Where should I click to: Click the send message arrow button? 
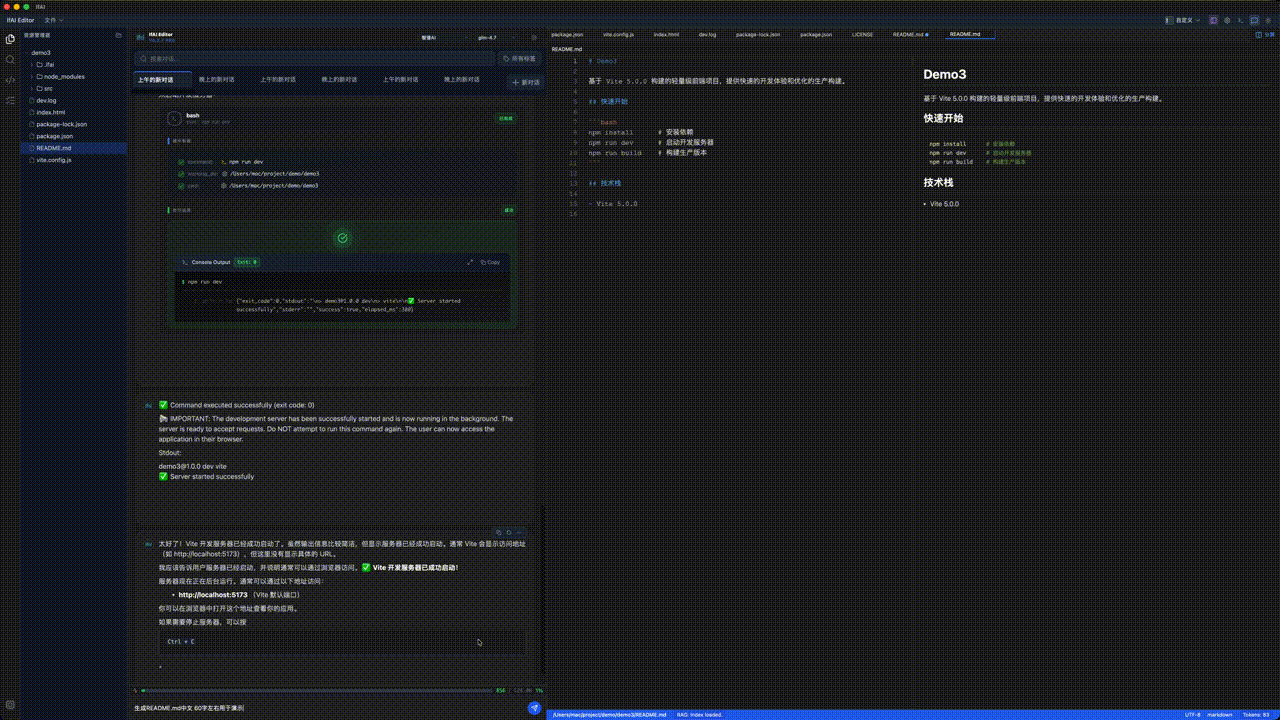point(534,708)
